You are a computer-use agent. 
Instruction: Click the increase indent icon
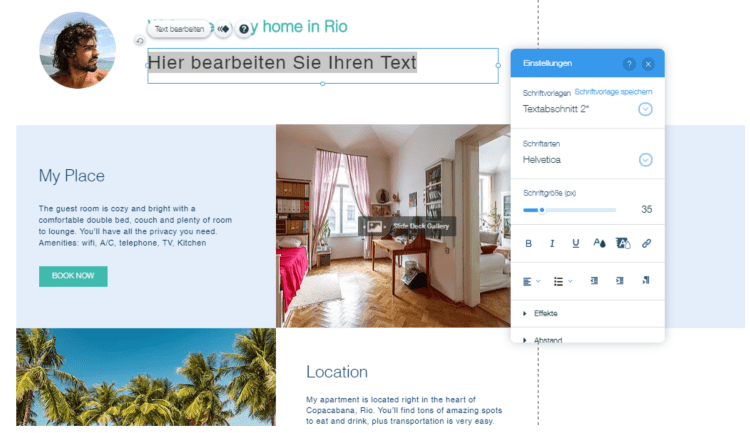coord(620,281)
